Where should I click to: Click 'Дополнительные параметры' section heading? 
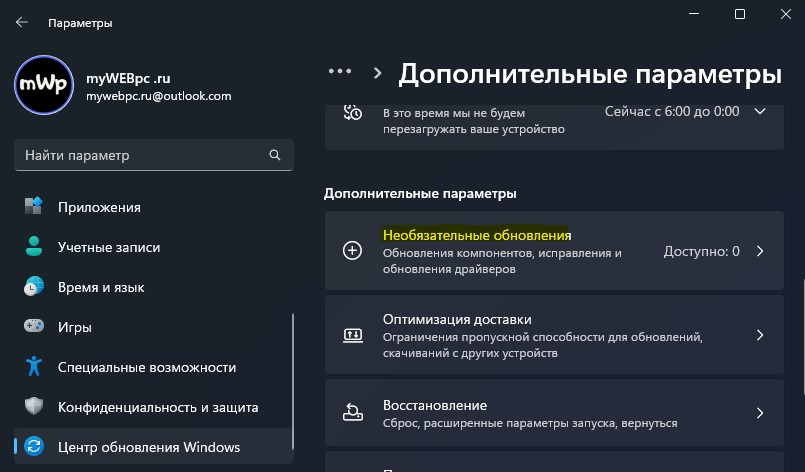420,194
